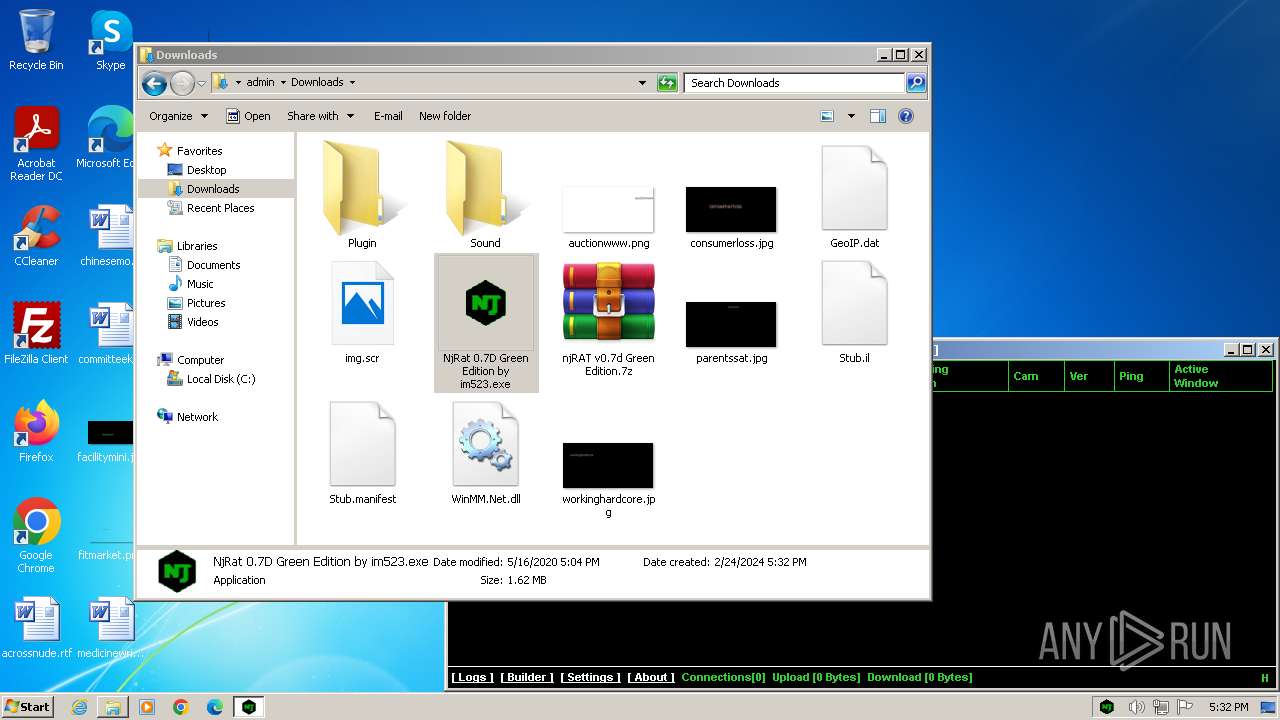Open Firefox desktop shortcut
The image size is (1280, 720).
[36, 431]
